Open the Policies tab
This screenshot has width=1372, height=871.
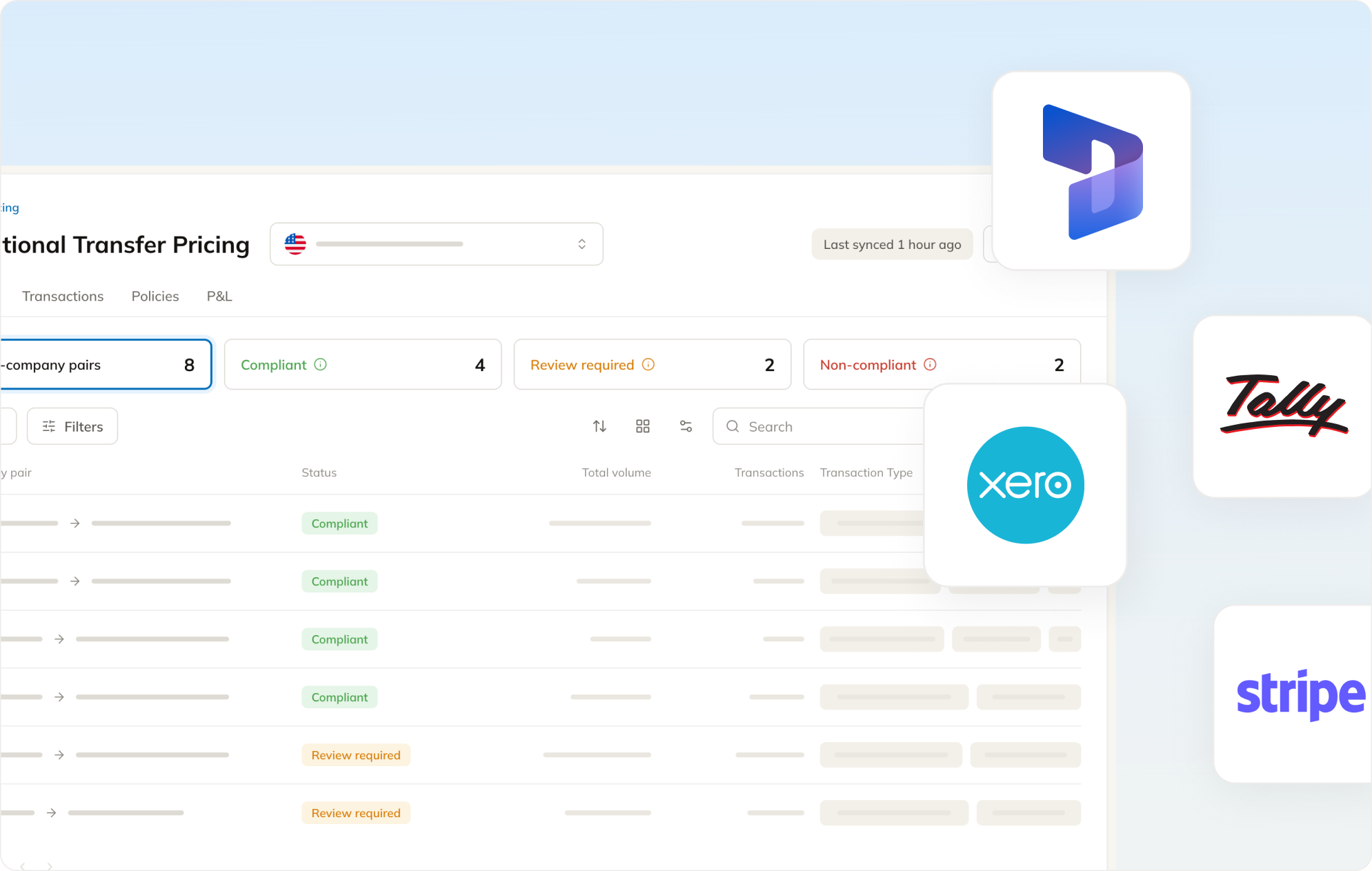155,296
